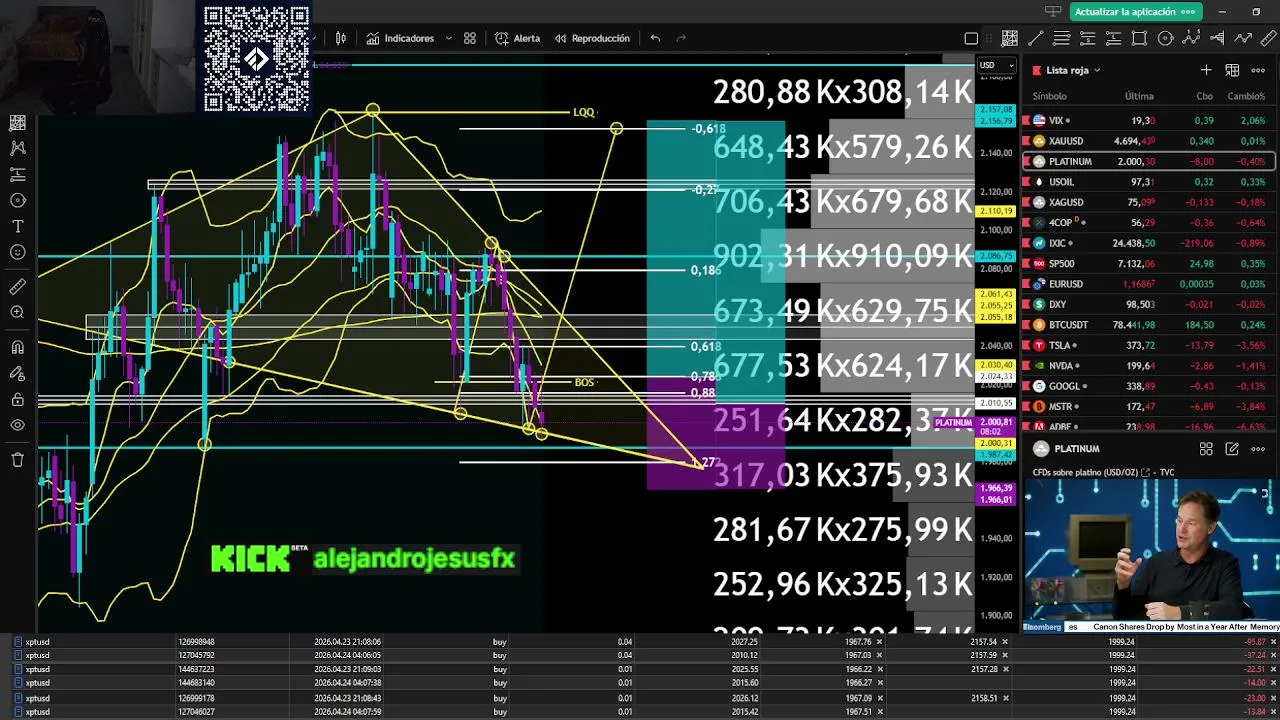Viewport: 1280px width, 720px height.
Task: Select the path tool in favorites toolbar
Action: (x=1192, y=39)
